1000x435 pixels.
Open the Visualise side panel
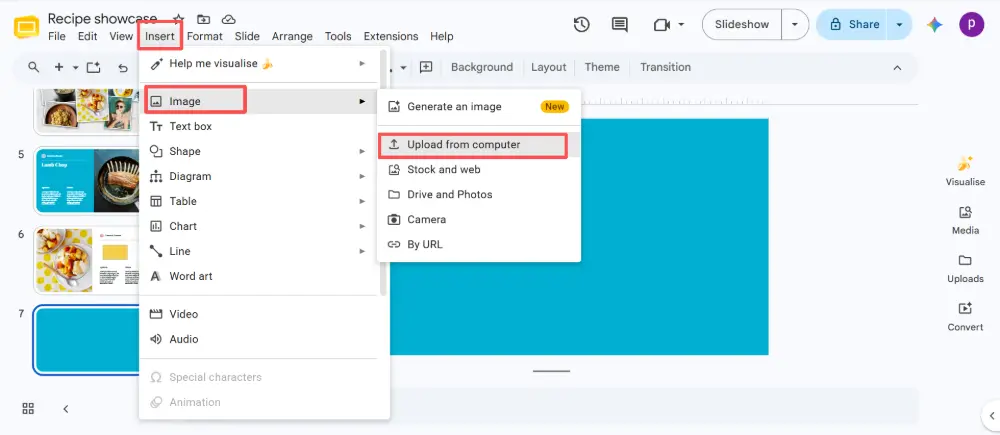965,170
